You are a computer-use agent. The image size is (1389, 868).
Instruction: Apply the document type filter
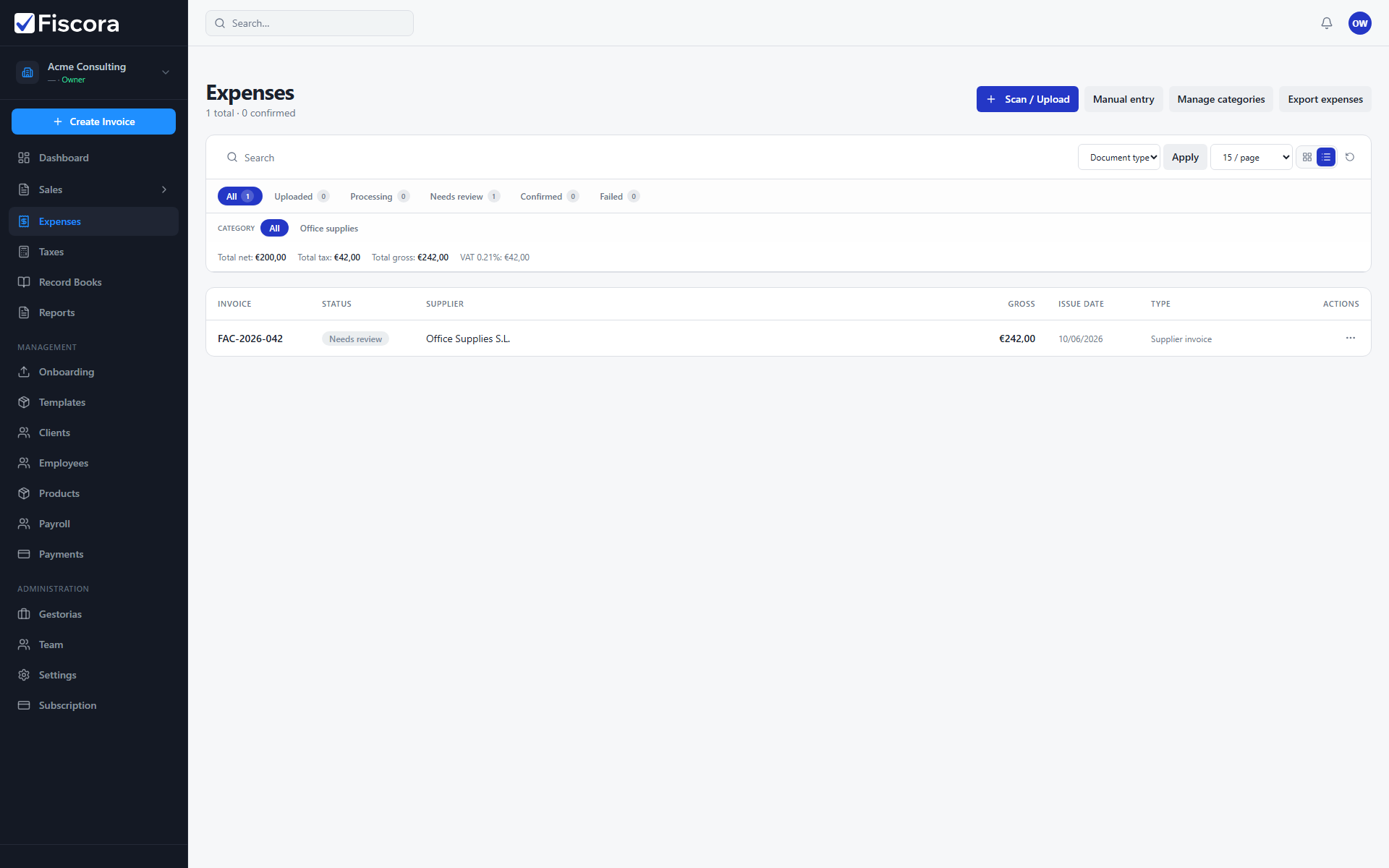coord(1185,157)
